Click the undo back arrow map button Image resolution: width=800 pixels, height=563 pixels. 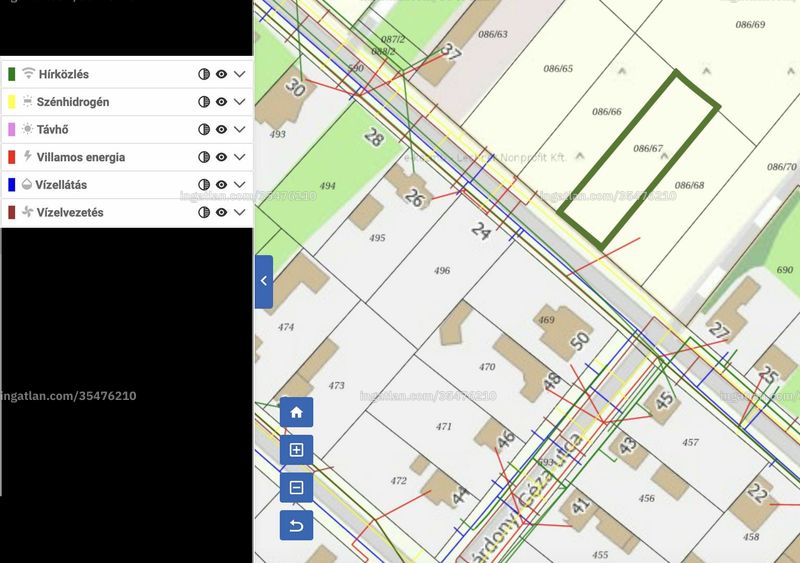coord(296,525)
